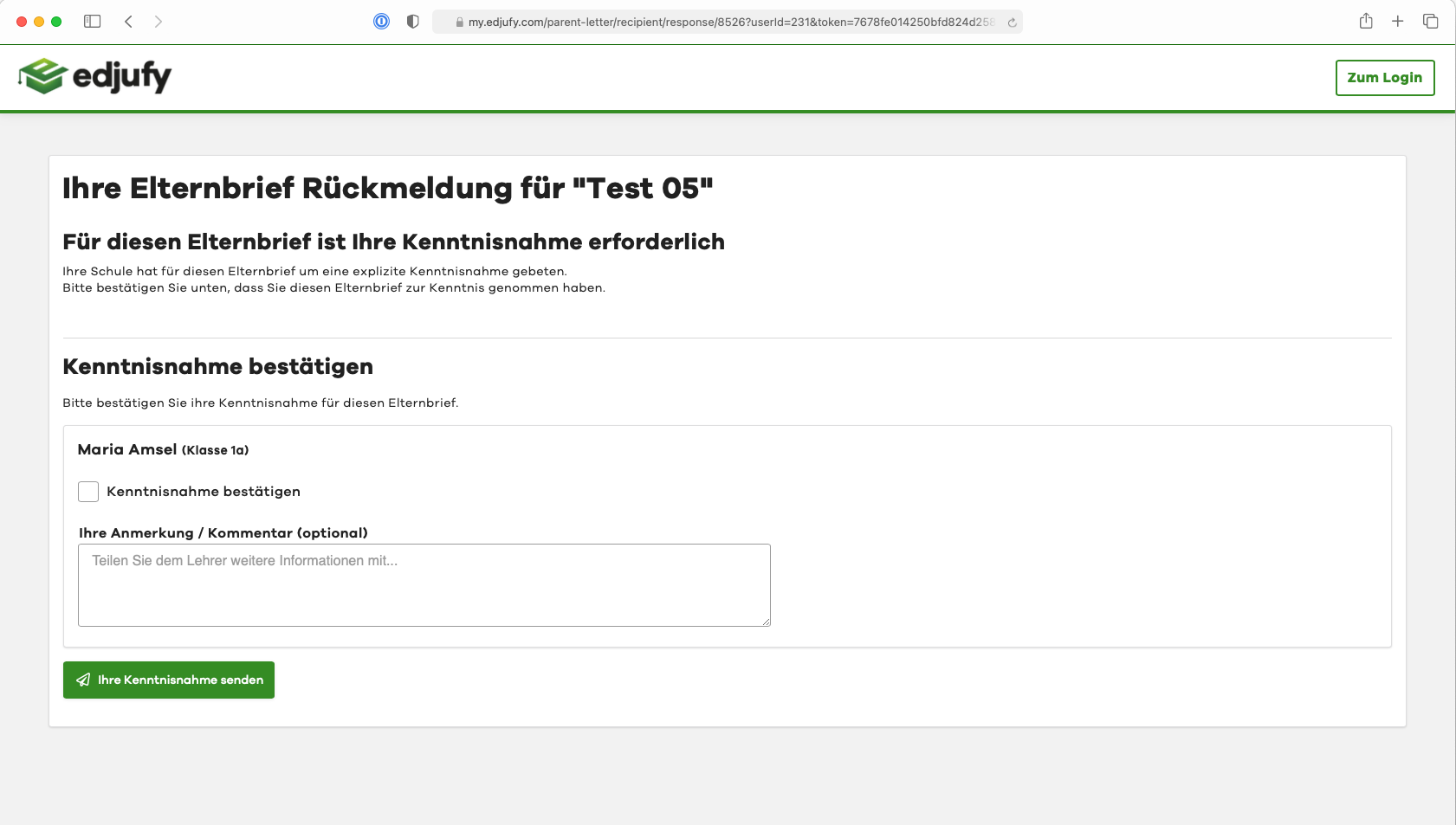Click the forward navigation arrow

pos(158,22)
